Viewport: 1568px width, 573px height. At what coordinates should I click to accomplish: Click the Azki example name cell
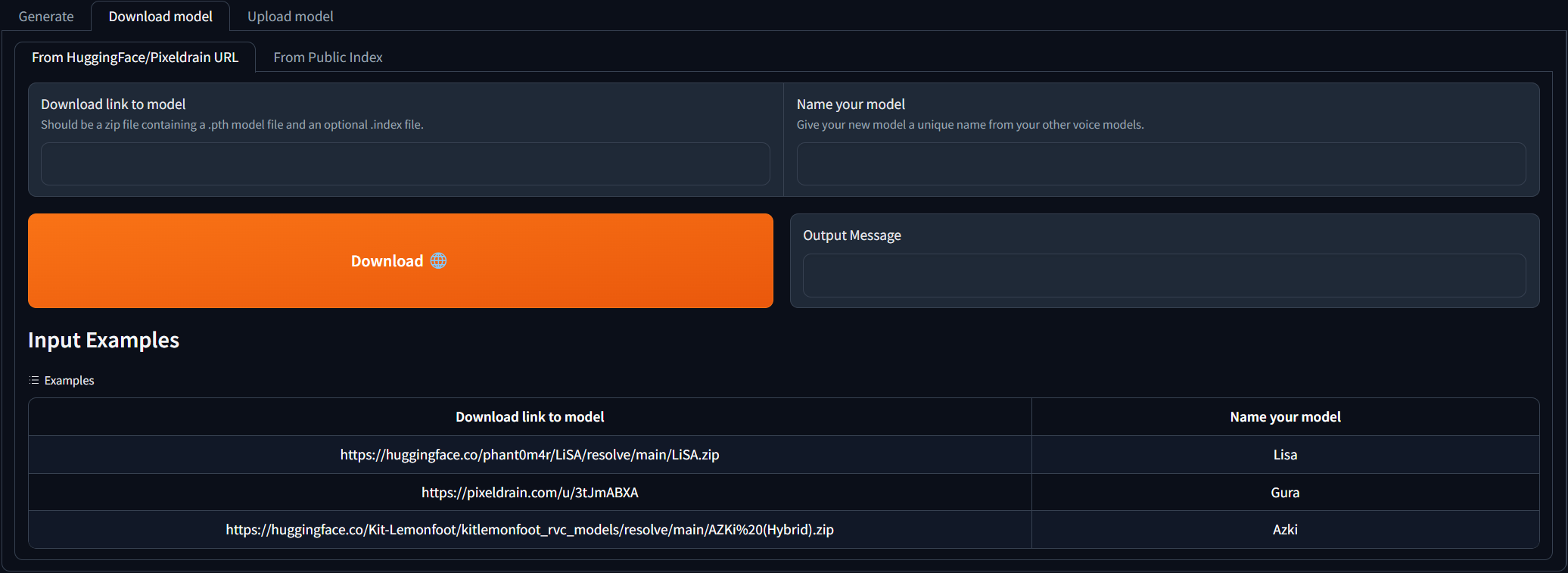click(x=1285, y=529)
